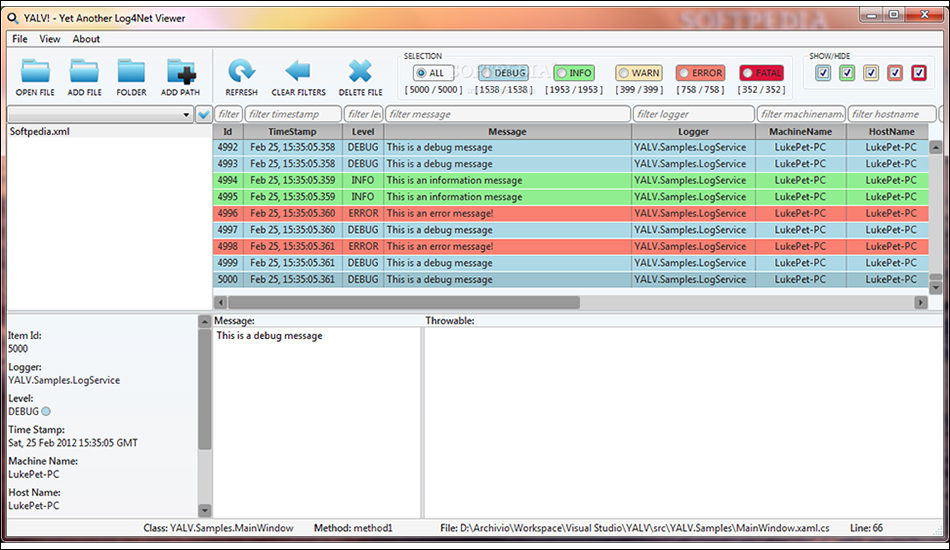Click the grid's horizontal scrollbar thumb
The height and width of the screenshot is (550, 950).
click(x=404, y=302)
